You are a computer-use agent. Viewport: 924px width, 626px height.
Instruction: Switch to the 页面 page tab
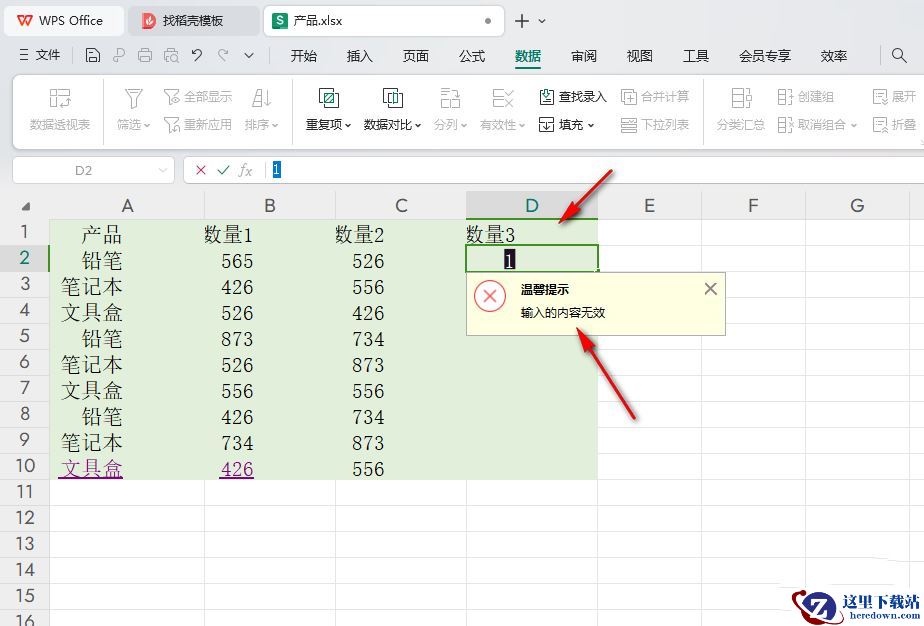[415, 55]
